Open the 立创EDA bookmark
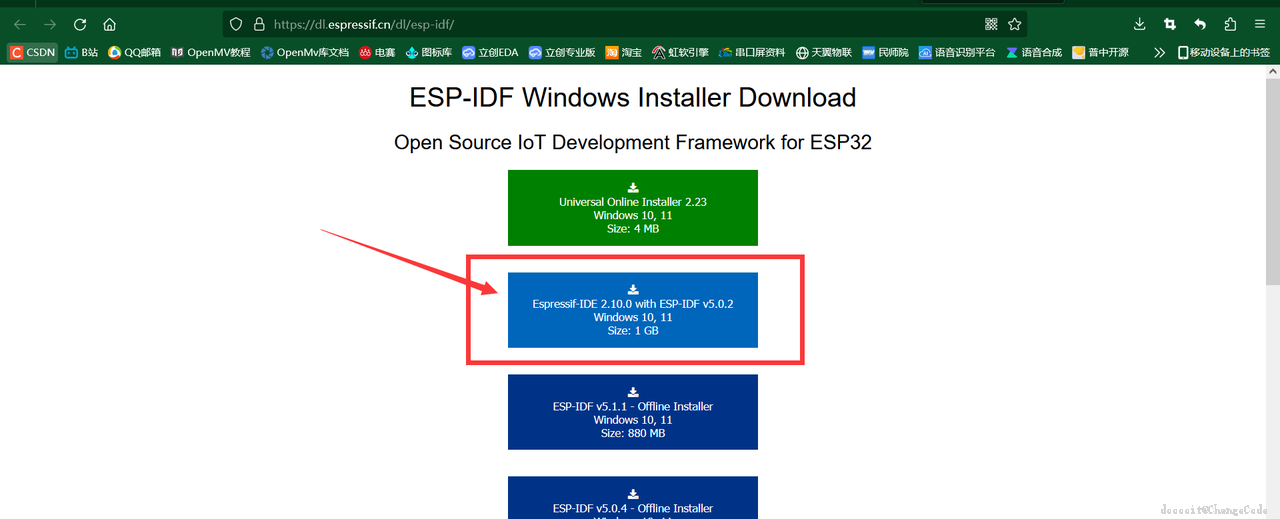The width and height of the screenshot is (1280, 519). [x=490, y=52]
